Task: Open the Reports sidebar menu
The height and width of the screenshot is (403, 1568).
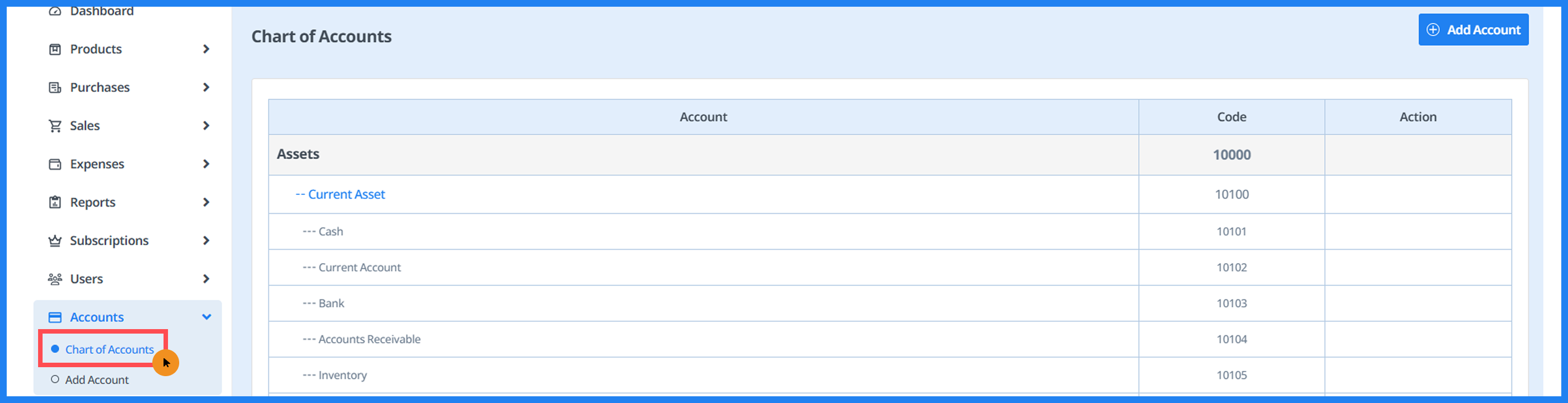Action: tap(128, 202)
